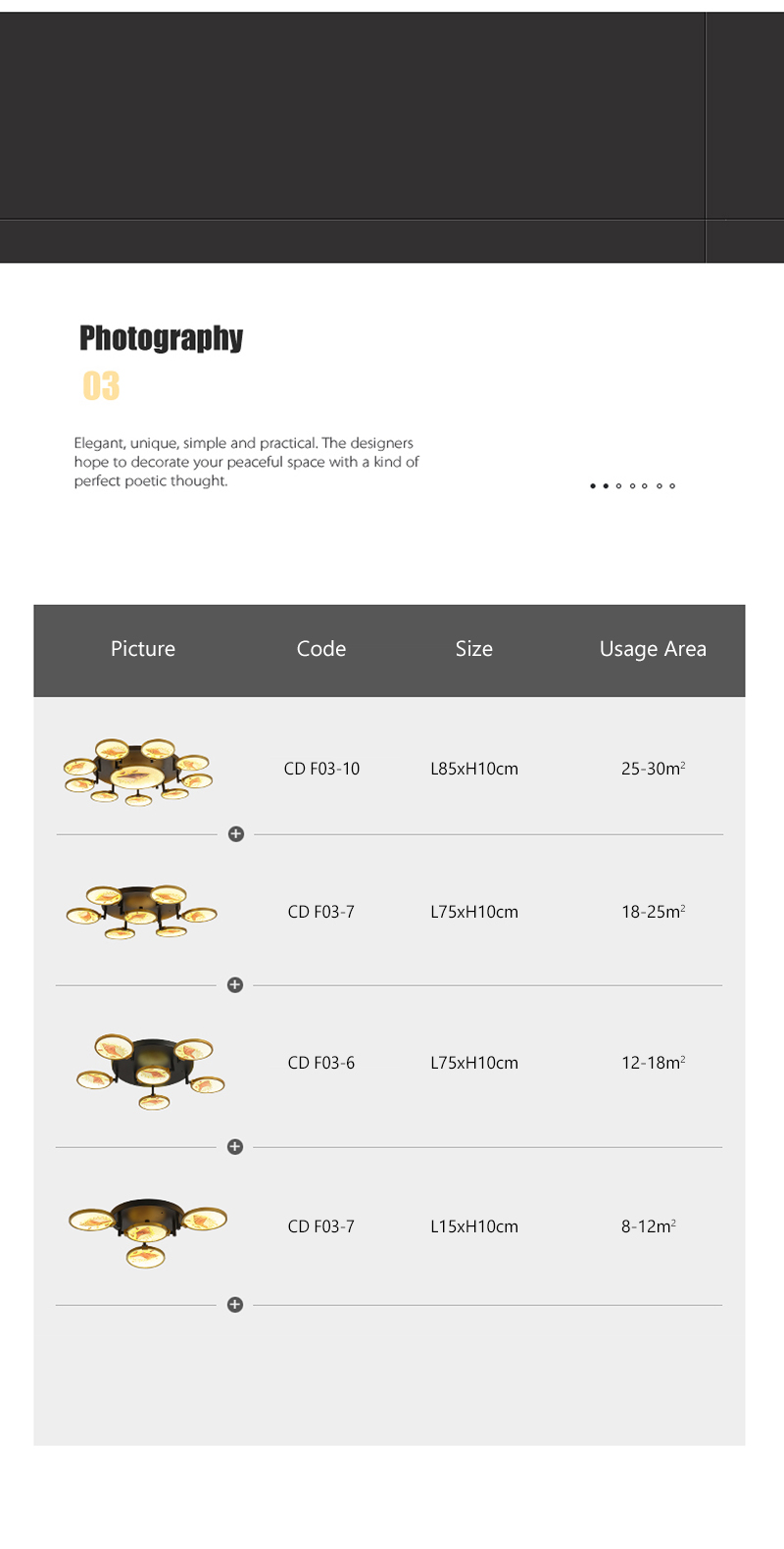Click the Photography heading
Viewport: 784px width, 1549px height.
(162, 338)
